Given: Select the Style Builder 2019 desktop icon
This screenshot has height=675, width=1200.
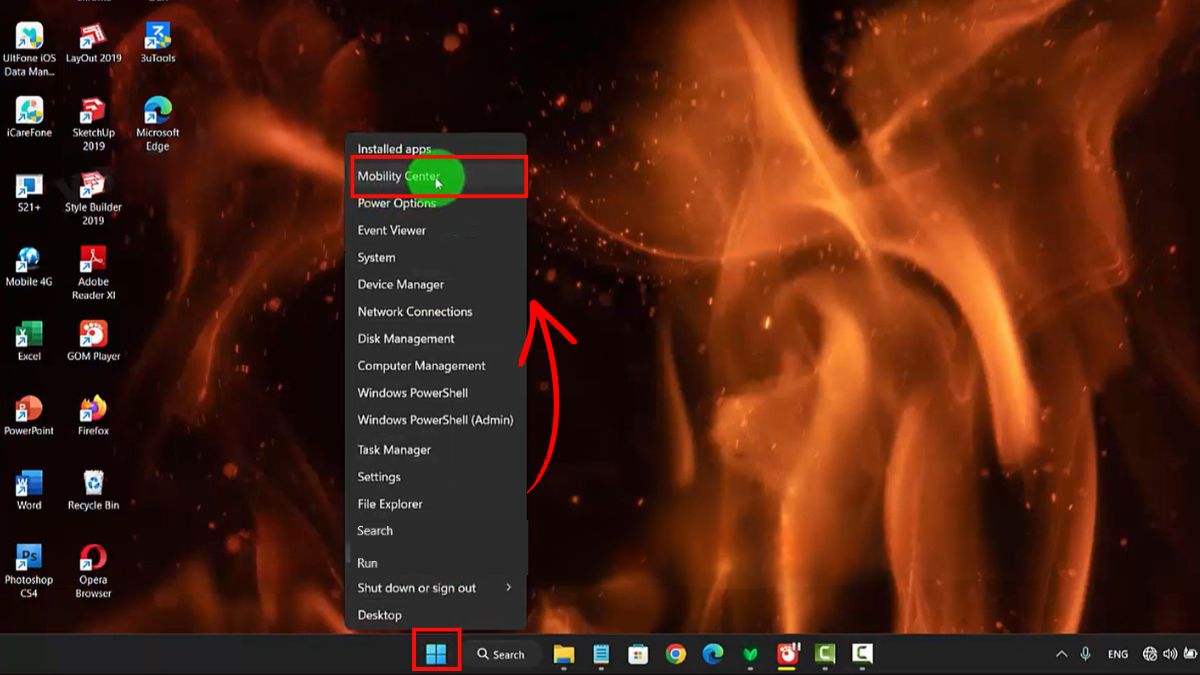Looking at the screenshot, I should pos(93,198).
